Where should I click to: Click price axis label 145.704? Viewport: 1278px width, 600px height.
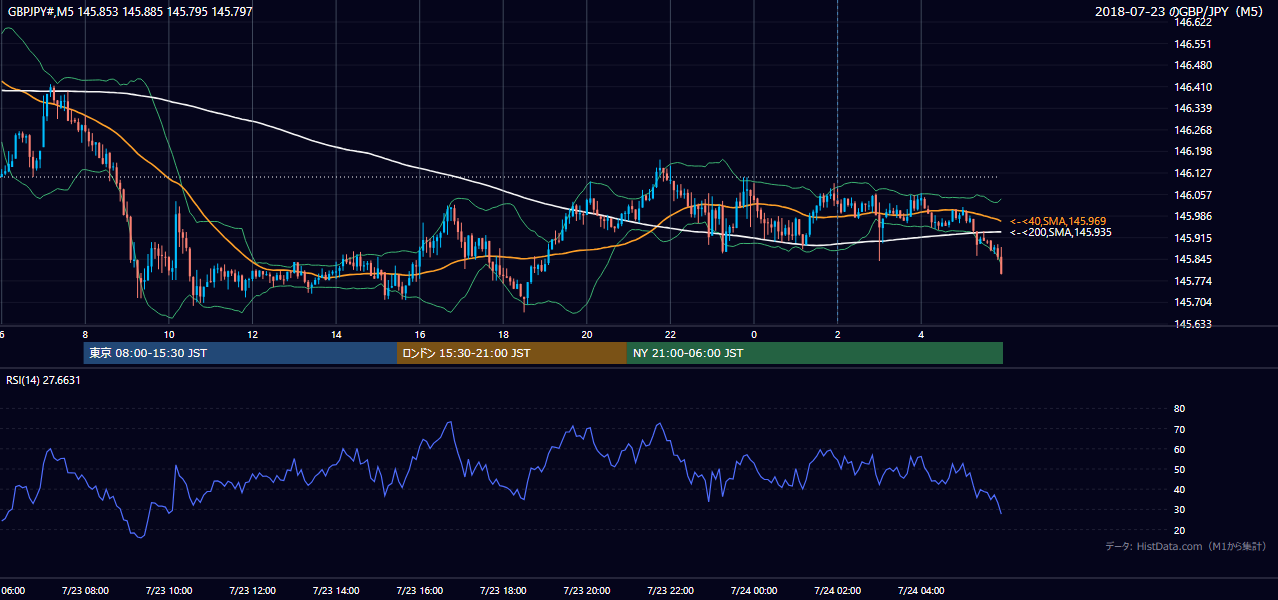(x=1194, y=302)
